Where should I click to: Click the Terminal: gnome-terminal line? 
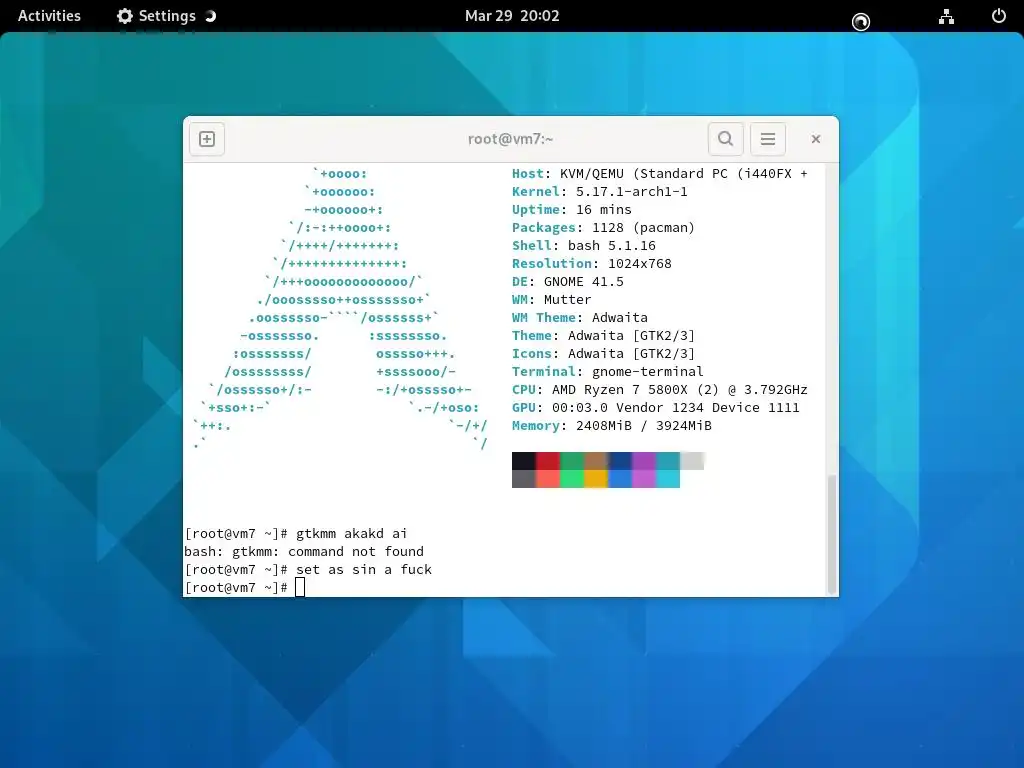(607, 372)
